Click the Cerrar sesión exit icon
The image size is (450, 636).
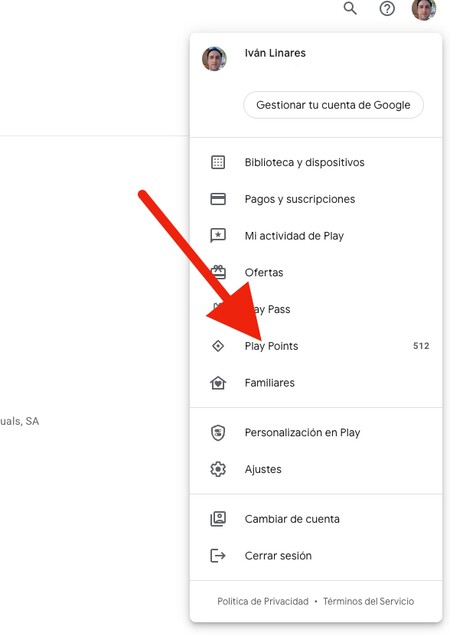218,556
